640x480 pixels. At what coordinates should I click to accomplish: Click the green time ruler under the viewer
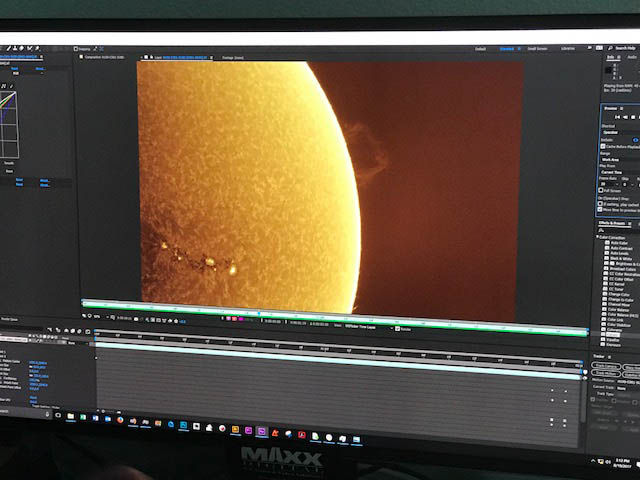point(330,303)
